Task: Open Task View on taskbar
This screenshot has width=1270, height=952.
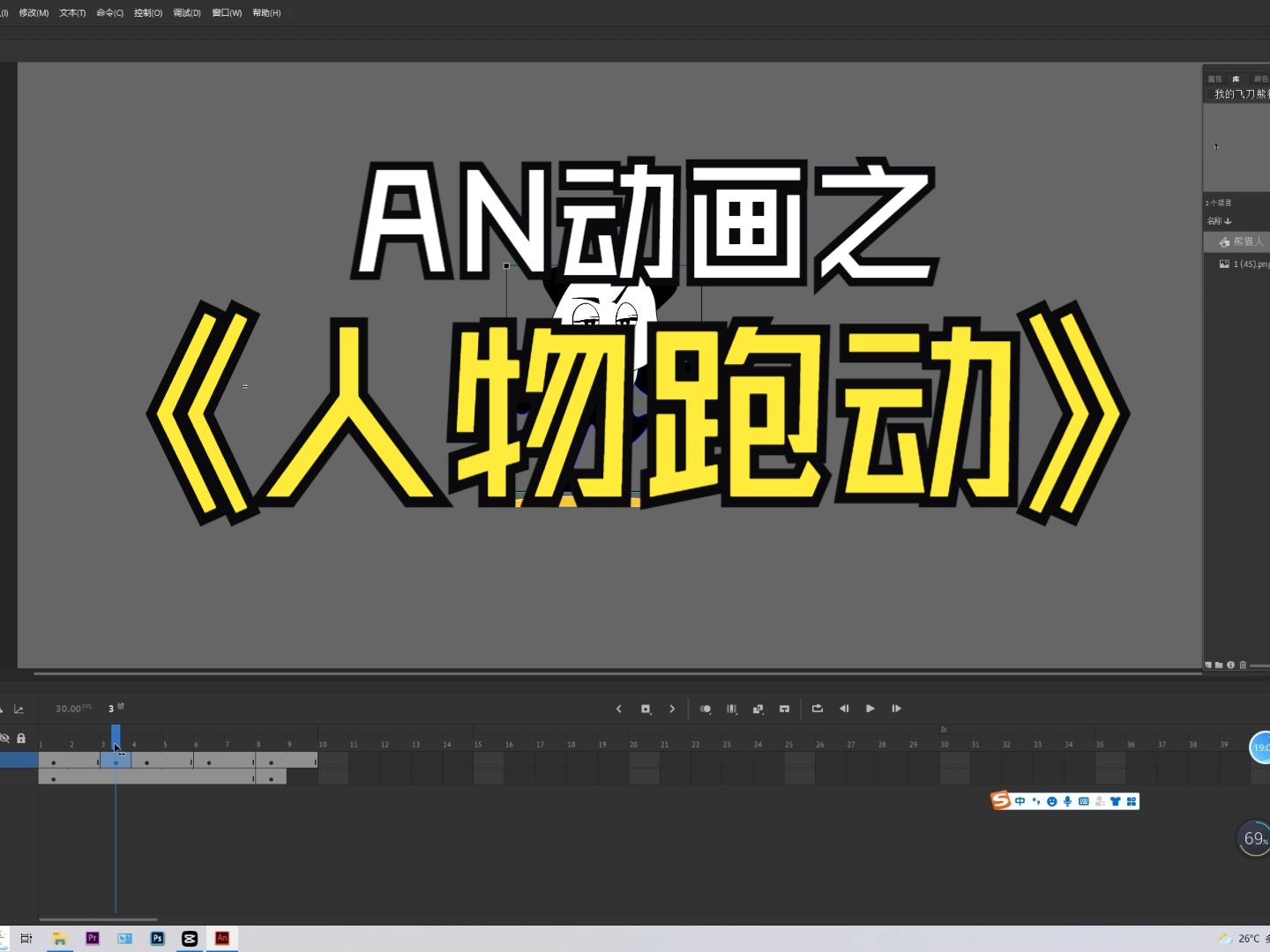Action: click(26, 939)
